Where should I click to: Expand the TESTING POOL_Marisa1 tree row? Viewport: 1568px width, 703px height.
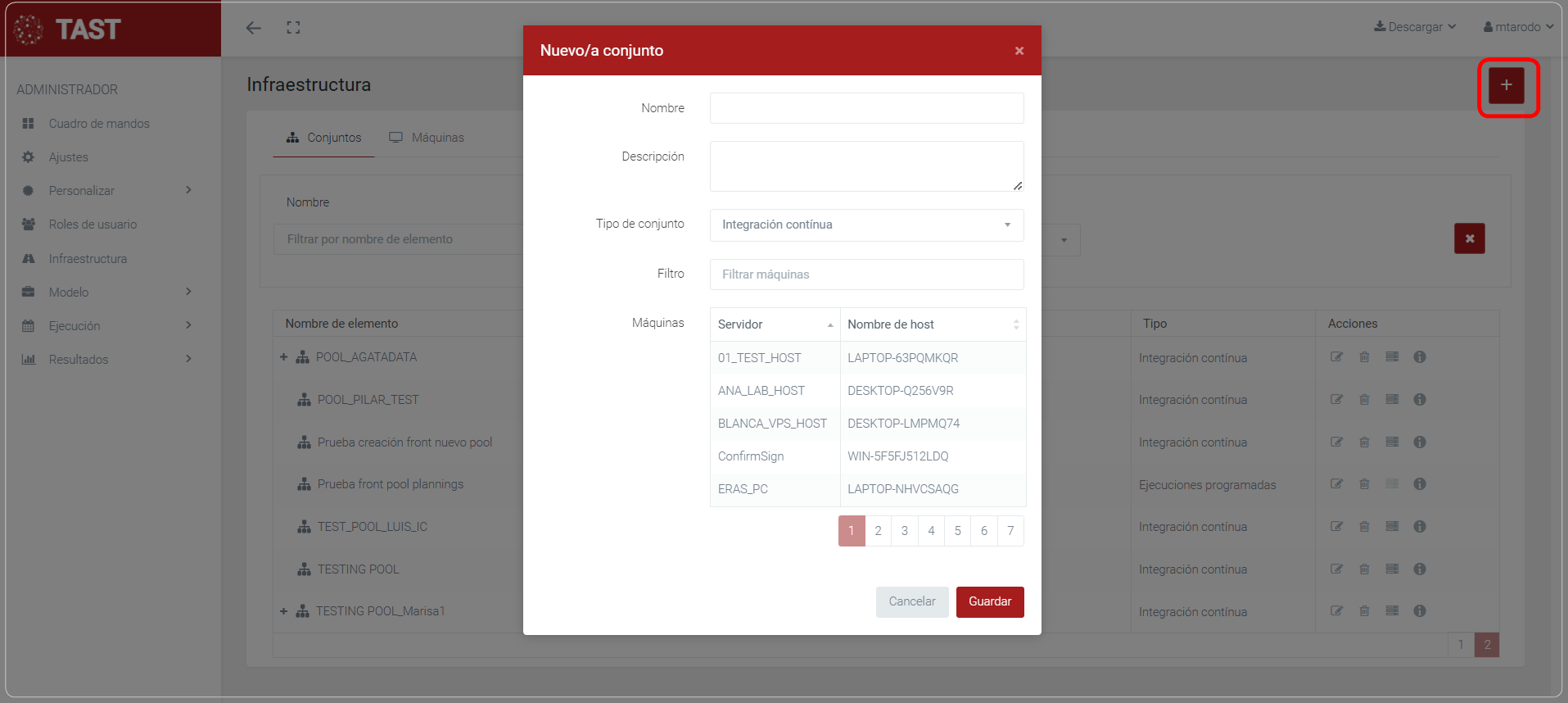click(283, 611)
